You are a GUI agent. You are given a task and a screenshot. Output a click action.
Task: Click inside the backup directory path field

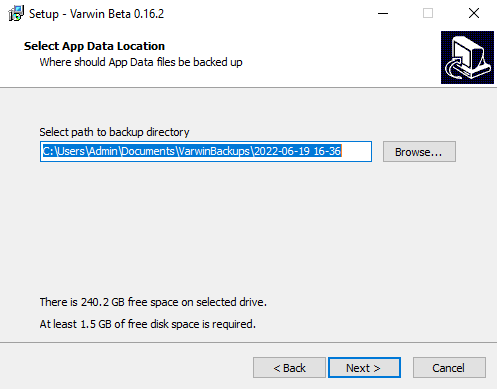coord(206,152)
